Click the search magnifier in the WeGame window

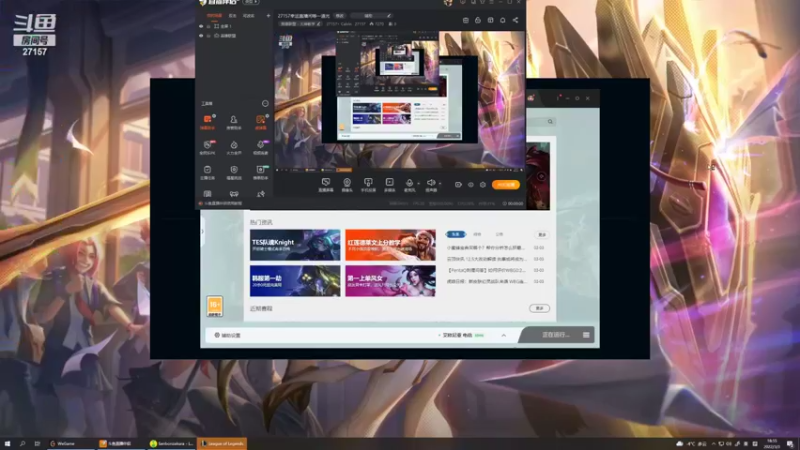(x=550, y=121)
